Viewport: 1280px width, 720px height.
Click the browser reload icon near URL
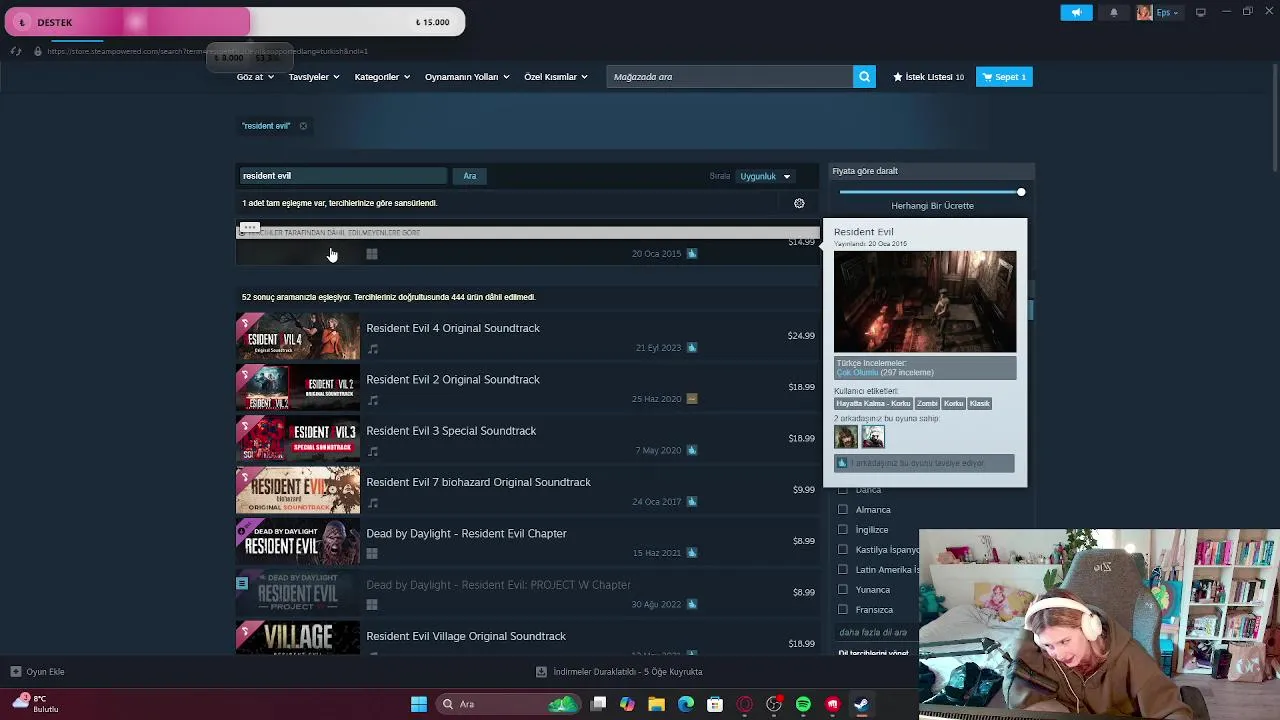[x=16, y=51]
